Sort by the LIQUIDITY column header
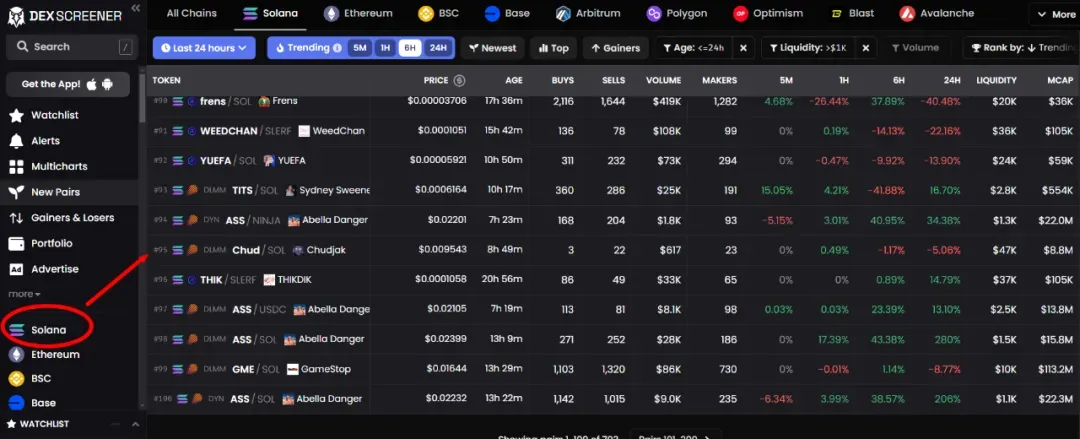The width and height of the screenshot is (1080, 439). tap(996, 81)
